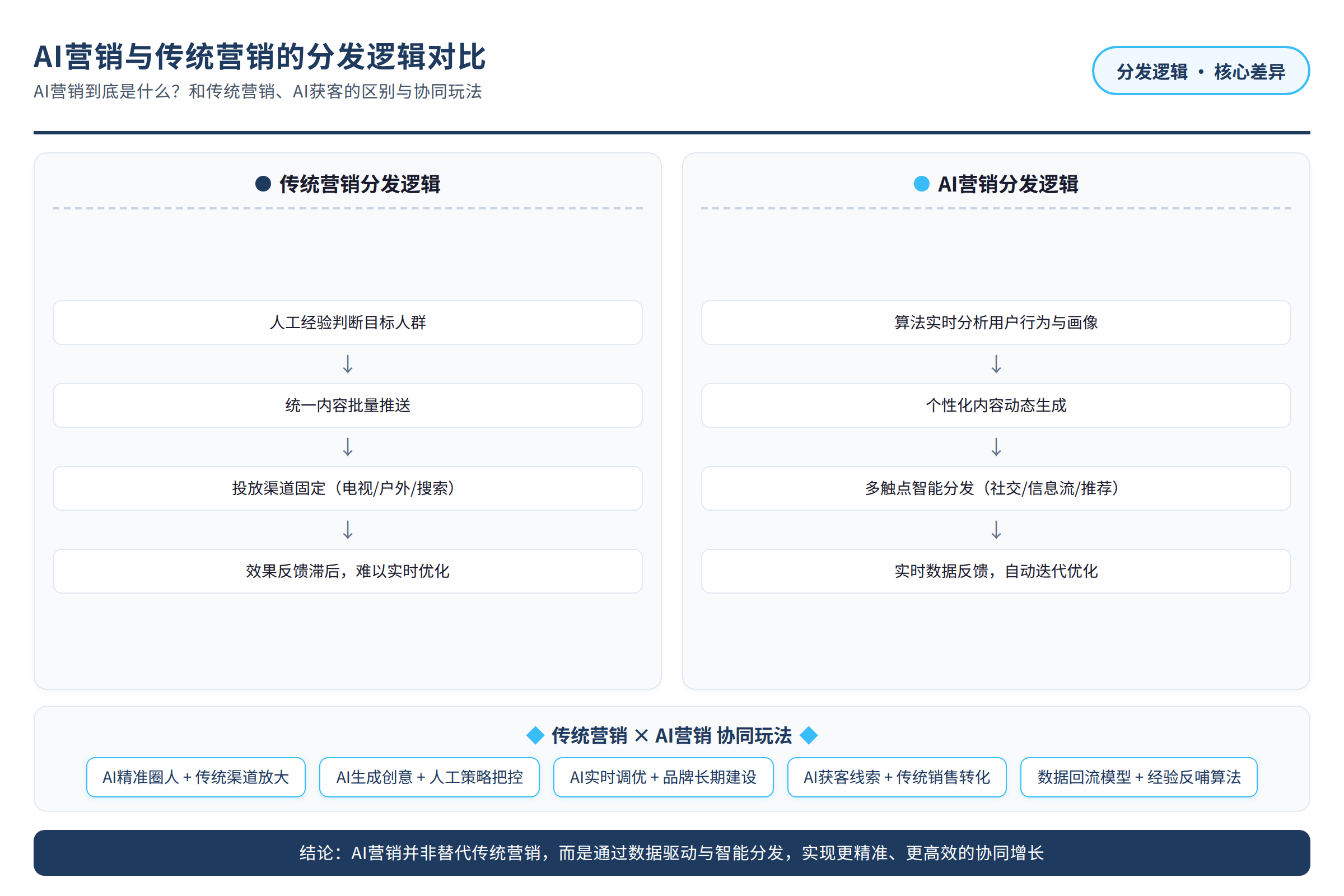This screenshot has height=896, width=1344.
Task: Click the 分发逻辑 · 核心差异 badge
Action: coord(1201,71)
